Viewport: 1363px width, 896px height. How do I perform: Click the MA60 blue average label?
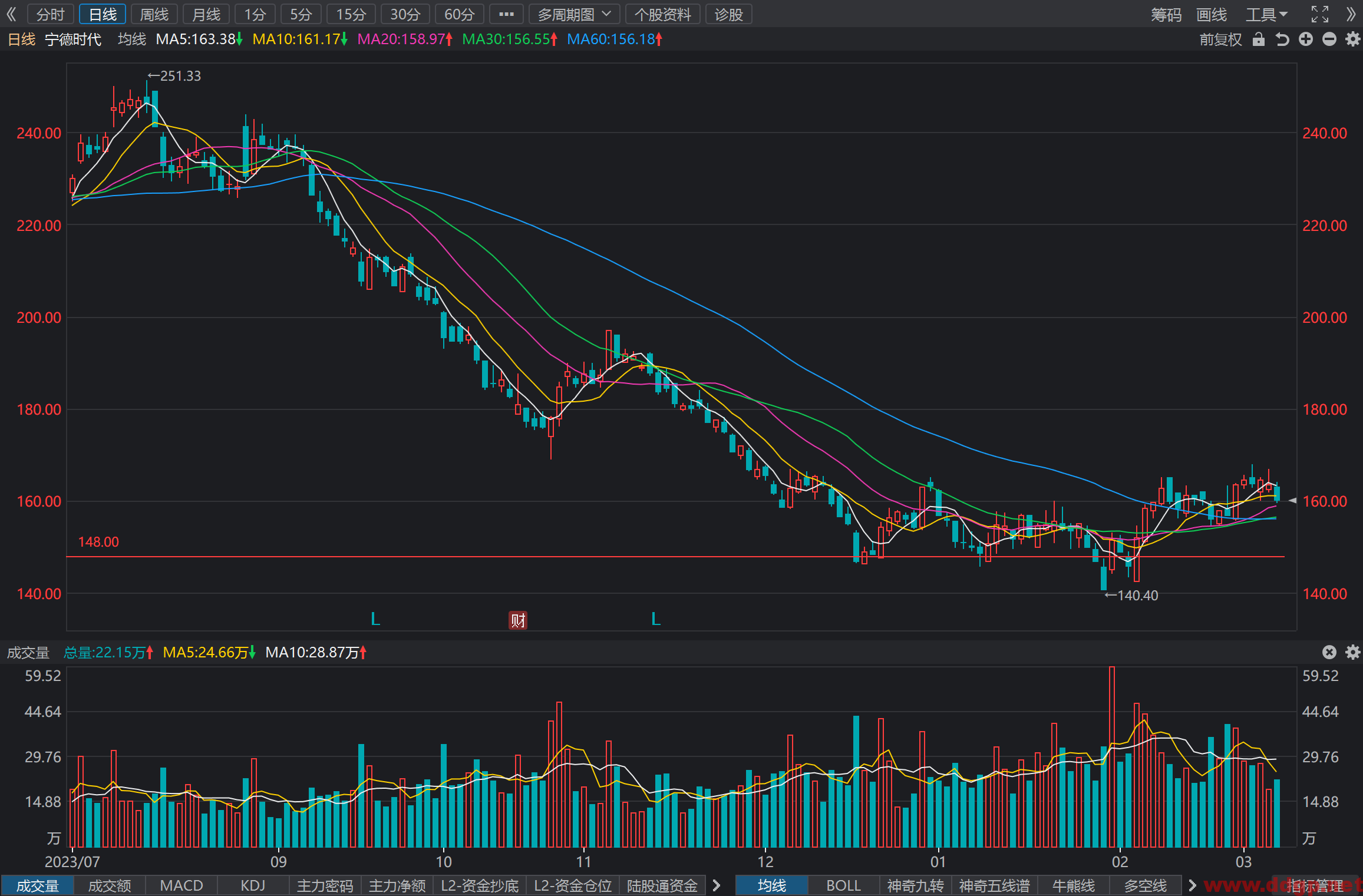tap(615, 39)
